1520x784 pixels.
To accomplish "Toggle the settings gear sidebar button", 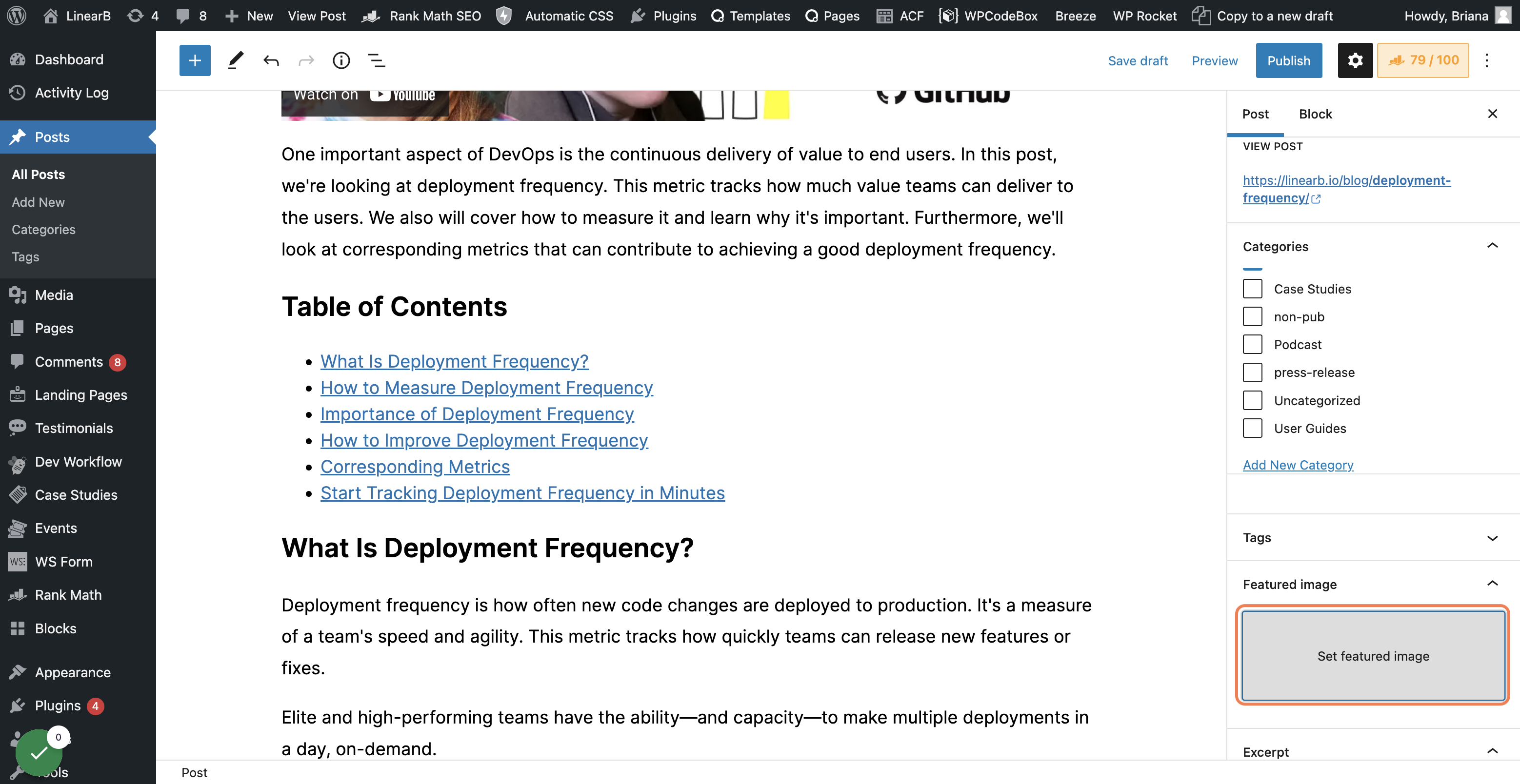I will [1355, 60].
